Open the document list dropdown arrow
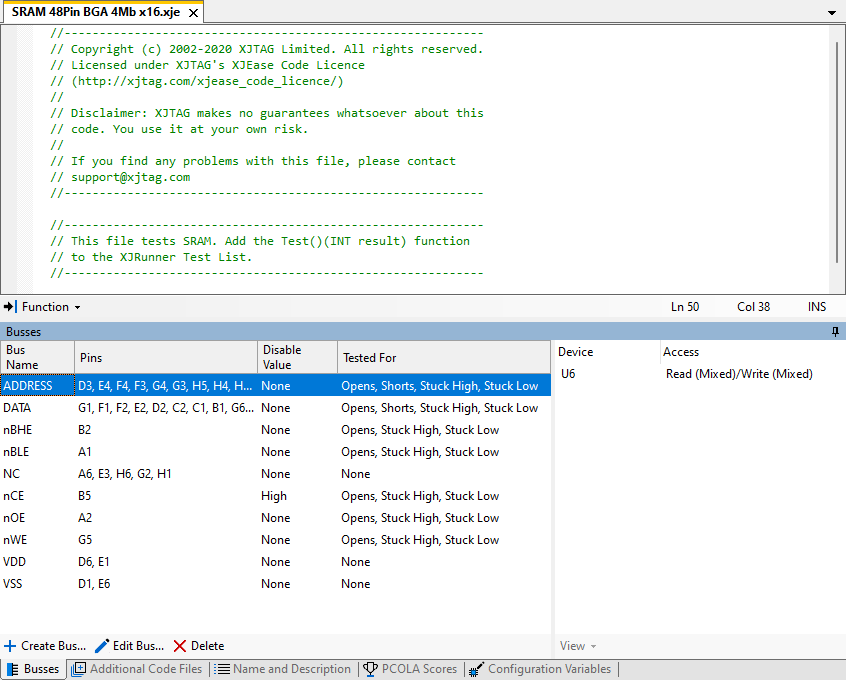846x680 pixels. (x=832, y=13)
